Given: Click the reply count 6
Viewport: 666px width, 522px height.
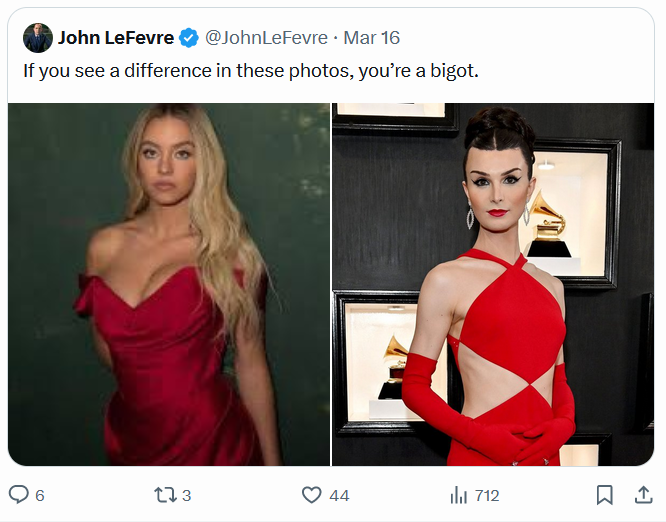Looking at the screenshot, I should coord(40,495).
